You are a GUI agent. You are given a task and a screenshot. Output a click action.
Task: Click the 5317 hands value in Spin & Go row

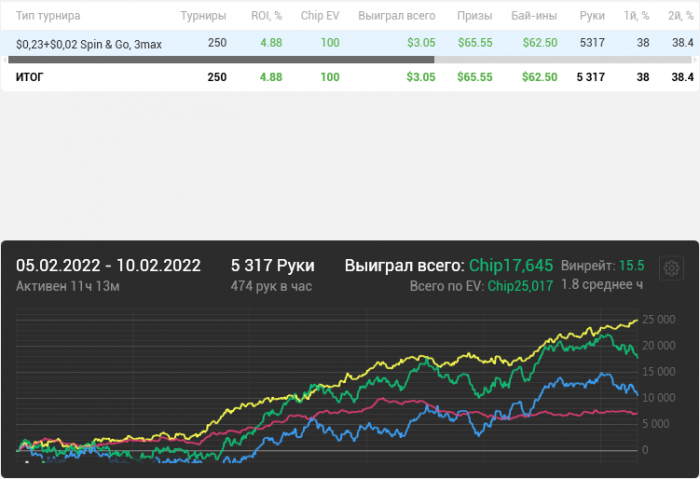pos(592,43)
